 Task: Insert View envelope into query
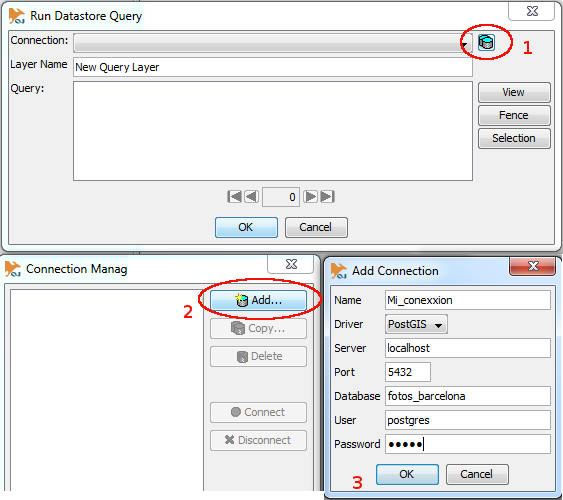[x=514, y=92]
